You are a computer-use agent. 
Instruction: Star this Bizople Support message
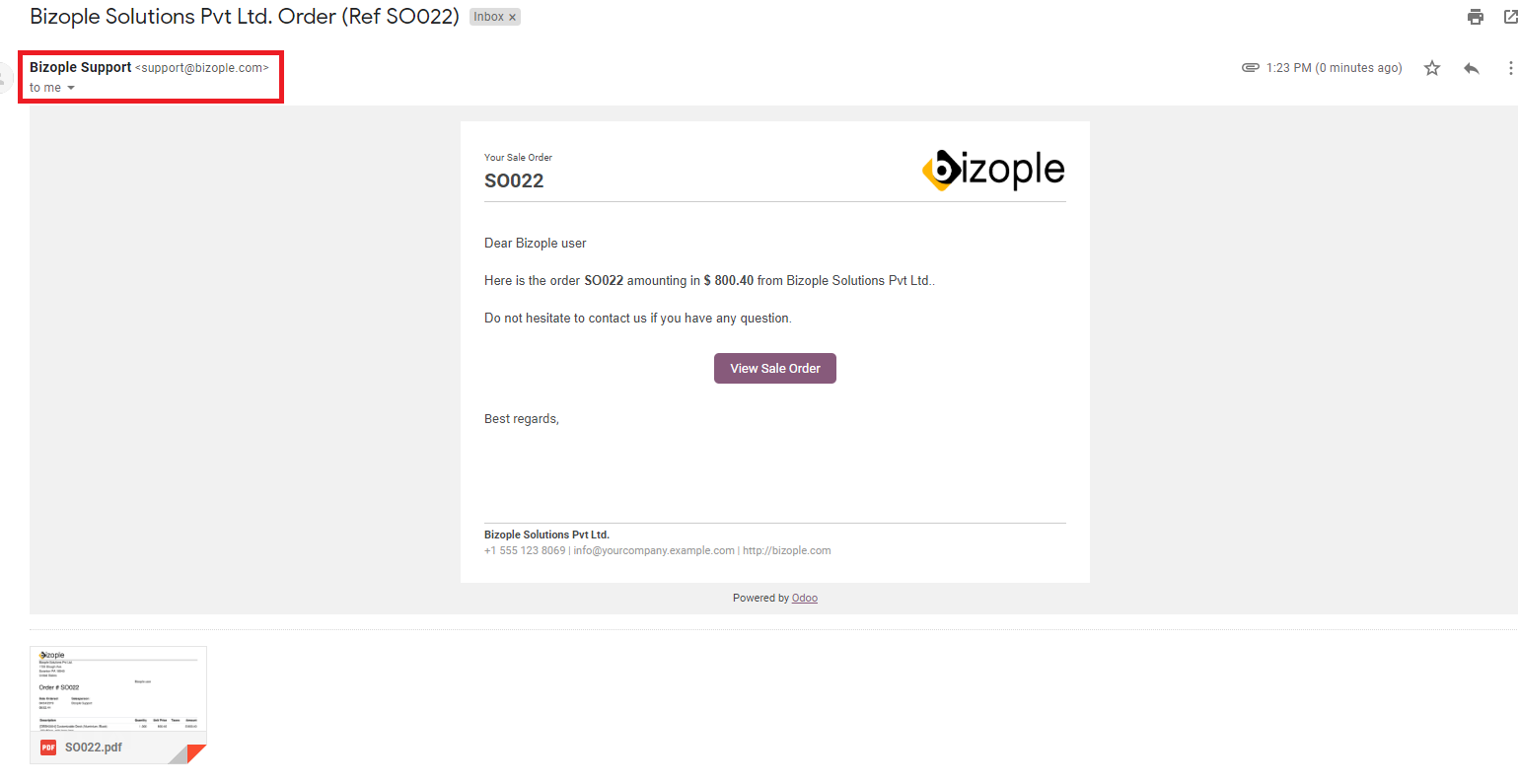(x=1432, y=68)
